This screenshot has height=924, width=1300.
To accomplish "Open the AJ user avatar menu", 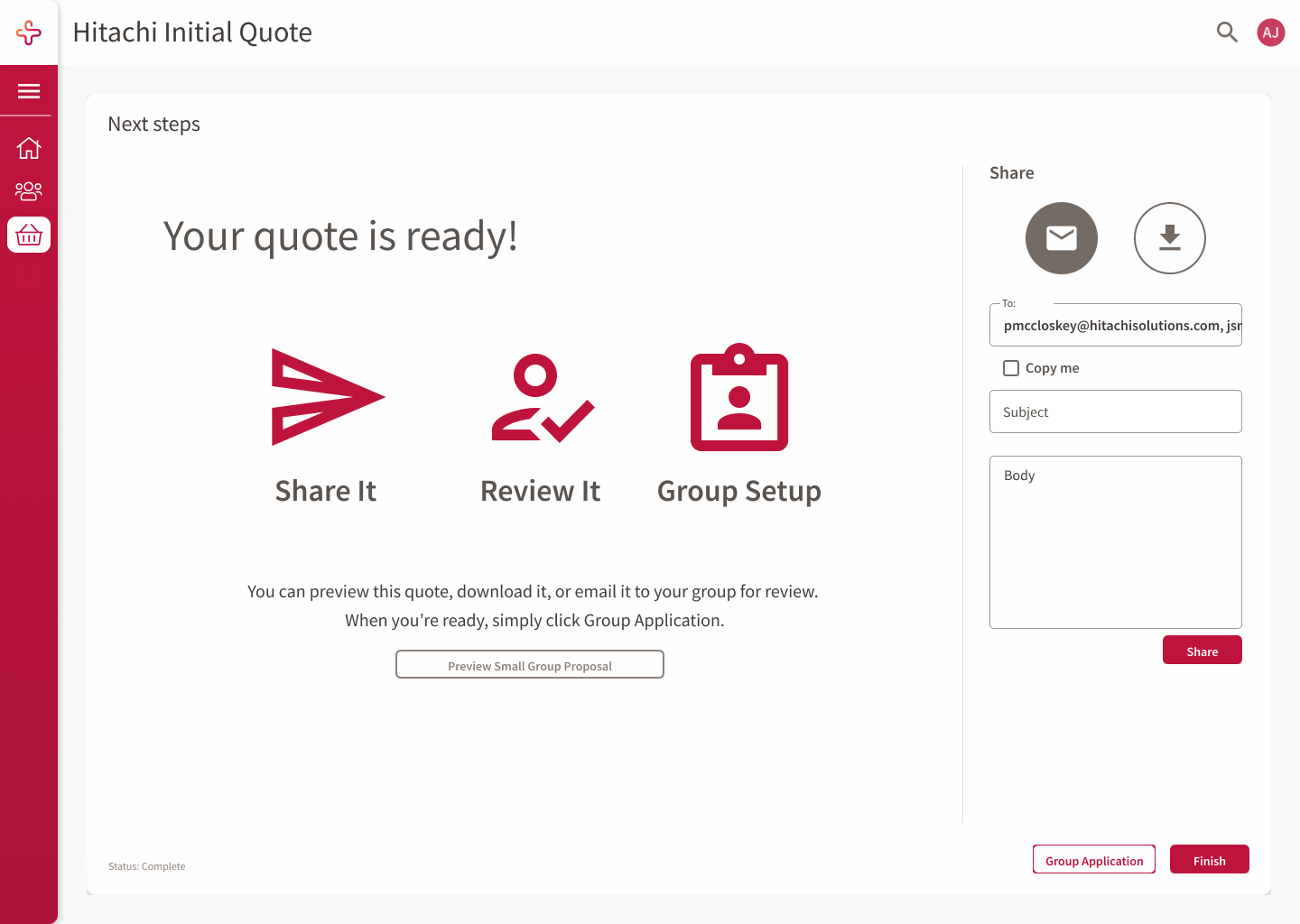I will click(1271, 32).
